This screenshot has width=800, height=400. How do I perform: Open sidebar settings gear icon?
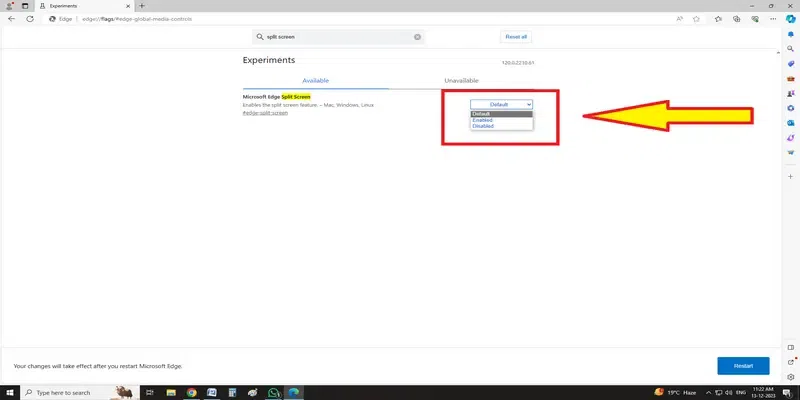(791, 377)
